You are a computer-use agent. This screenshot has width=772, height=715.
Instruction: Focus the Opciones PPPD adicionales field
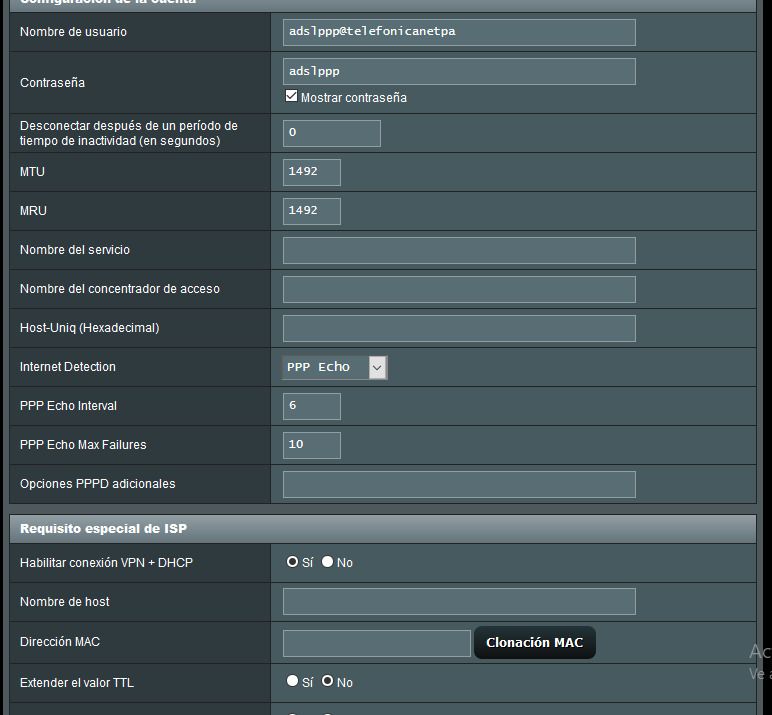pyautogui.click(x=459, y=484)
